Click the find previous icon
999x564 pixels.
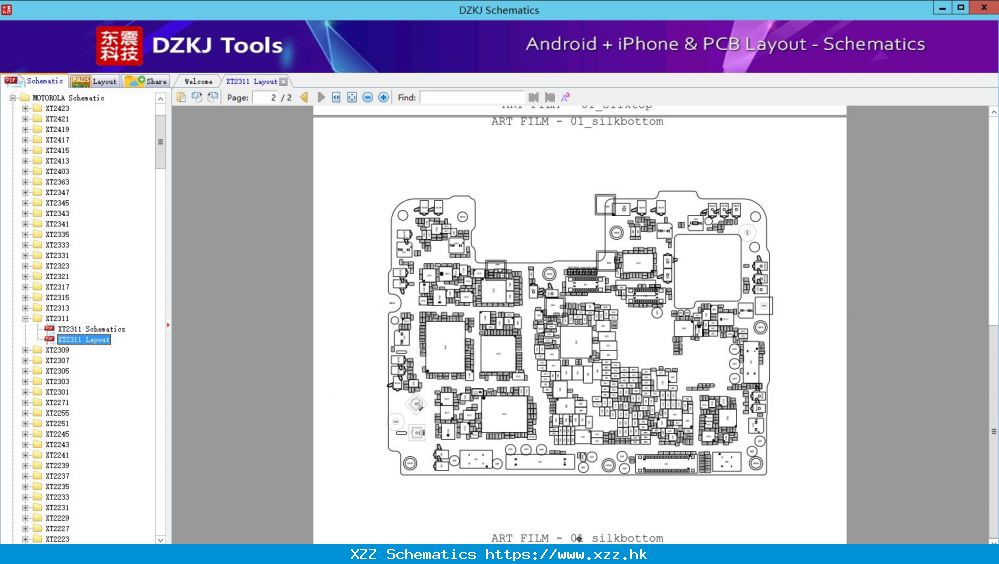(534, 98)
